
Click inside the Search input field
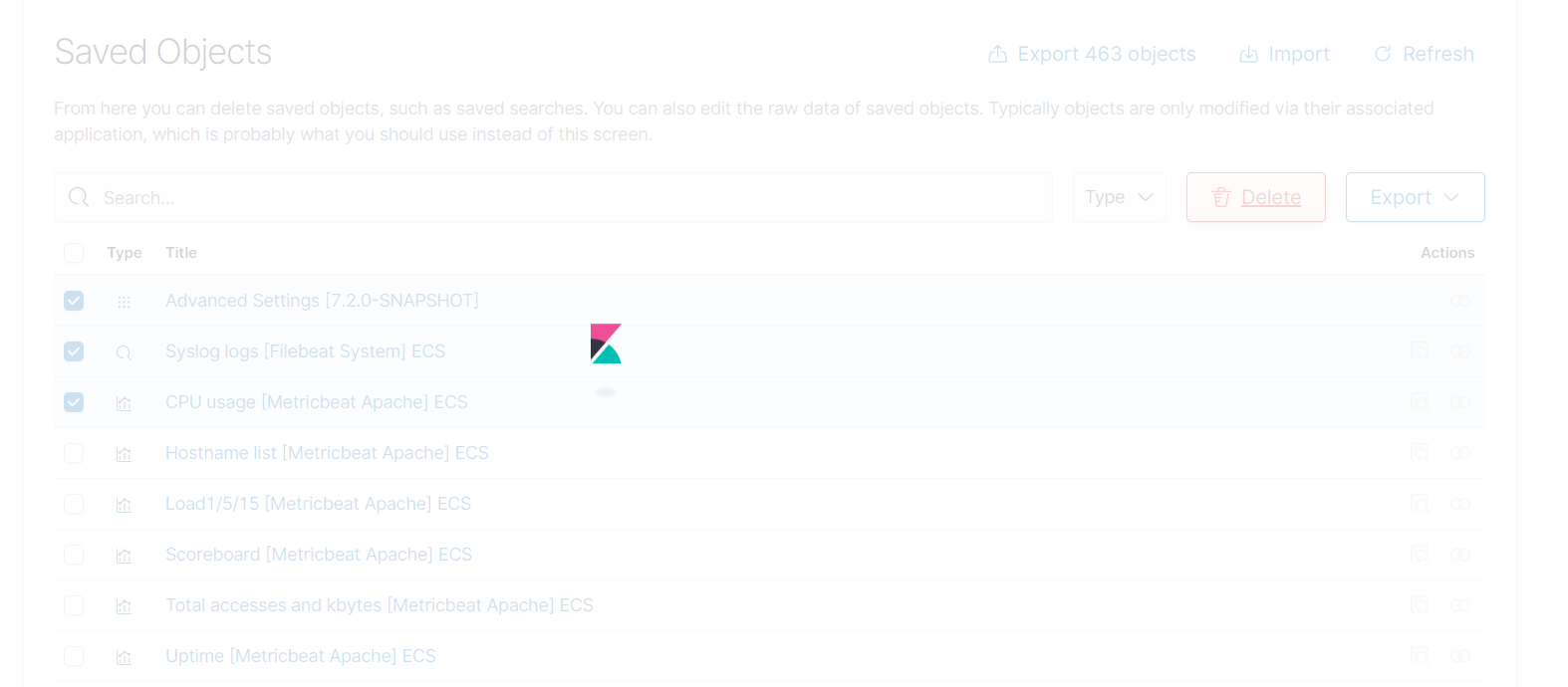398,197
